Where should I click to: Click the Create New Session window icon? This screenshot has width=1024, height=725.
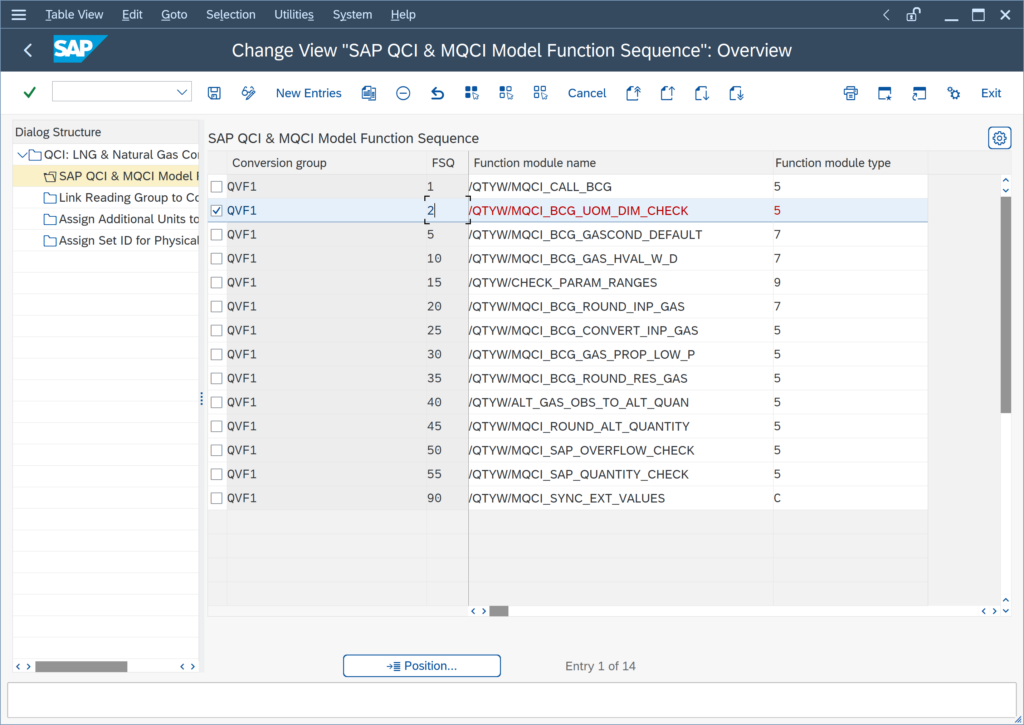pos(885,93)
